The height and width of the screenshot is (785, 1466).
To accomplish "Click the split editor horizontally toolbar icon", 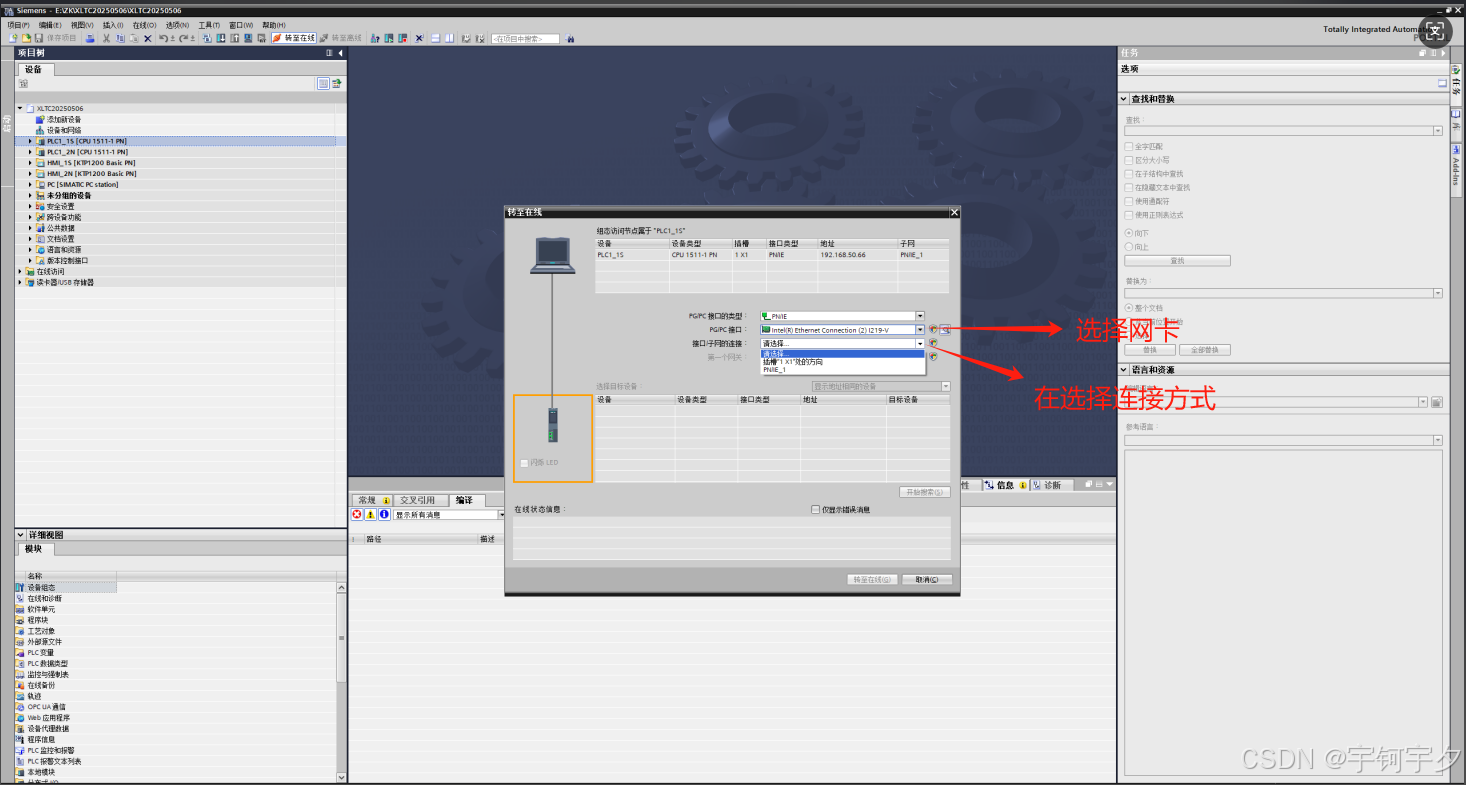I will pos(436,38).
